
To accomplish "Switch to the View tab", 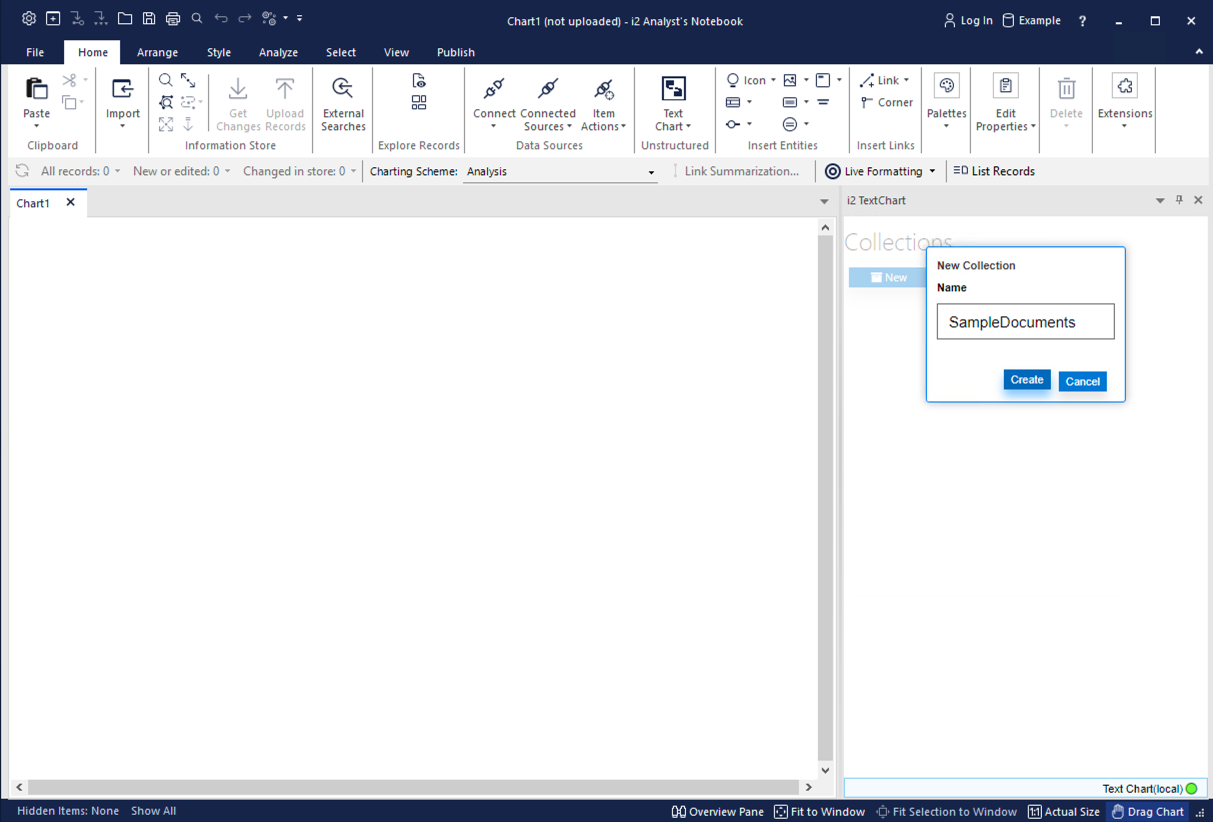I will point(396,52).
